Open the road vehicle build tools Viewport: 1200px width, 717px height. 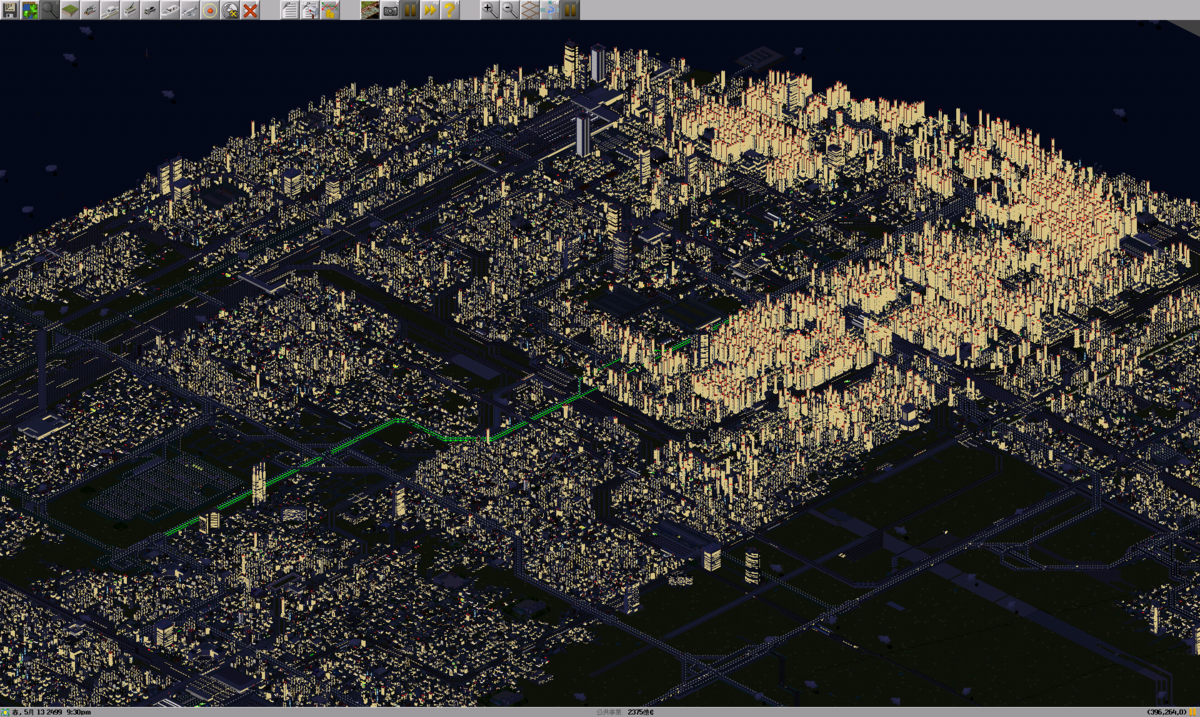tap(150, 10)
